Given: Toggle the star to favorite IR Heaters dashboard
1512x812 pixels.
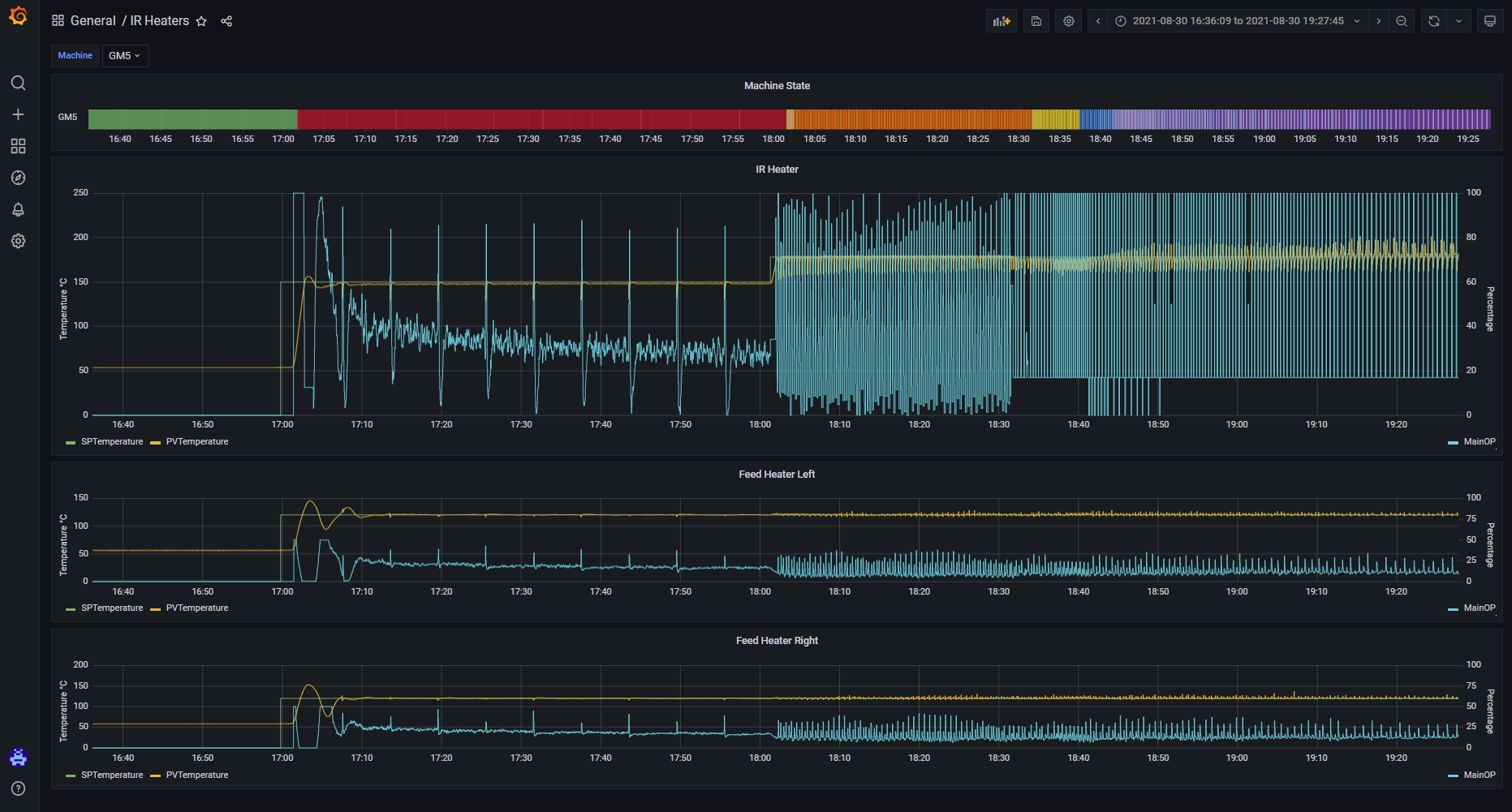Looking at the screenshot, I should (x=201, y=21).
